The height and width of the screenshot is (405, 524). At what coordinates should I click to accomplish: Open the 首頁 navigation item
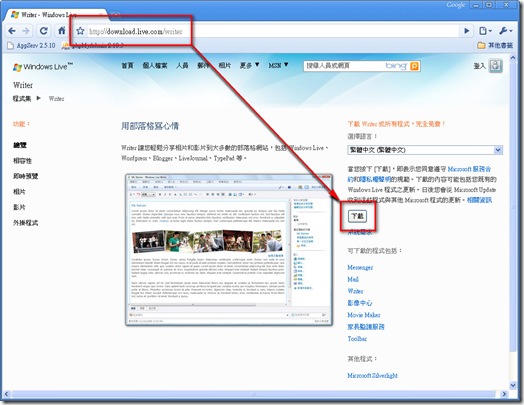coord(127,65)
